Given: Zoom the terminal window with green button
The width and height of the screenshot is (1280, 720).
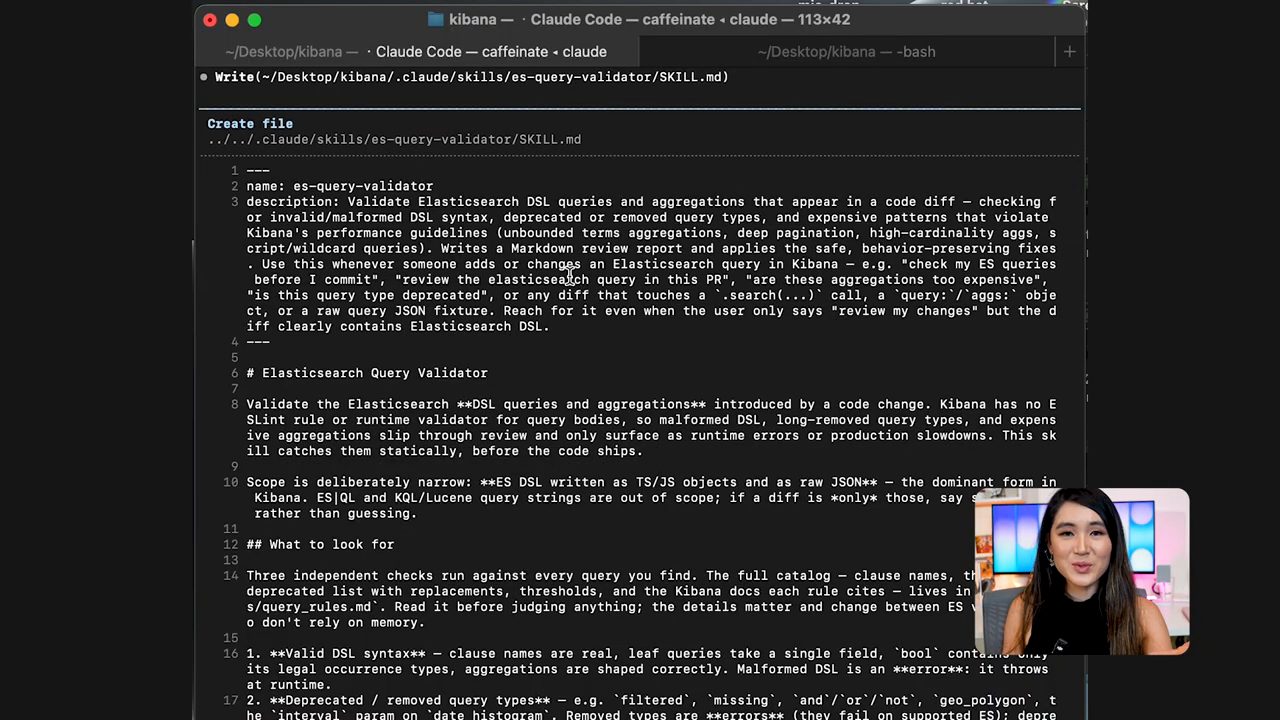Looking at the screenshot, I should tap(254, 19).
